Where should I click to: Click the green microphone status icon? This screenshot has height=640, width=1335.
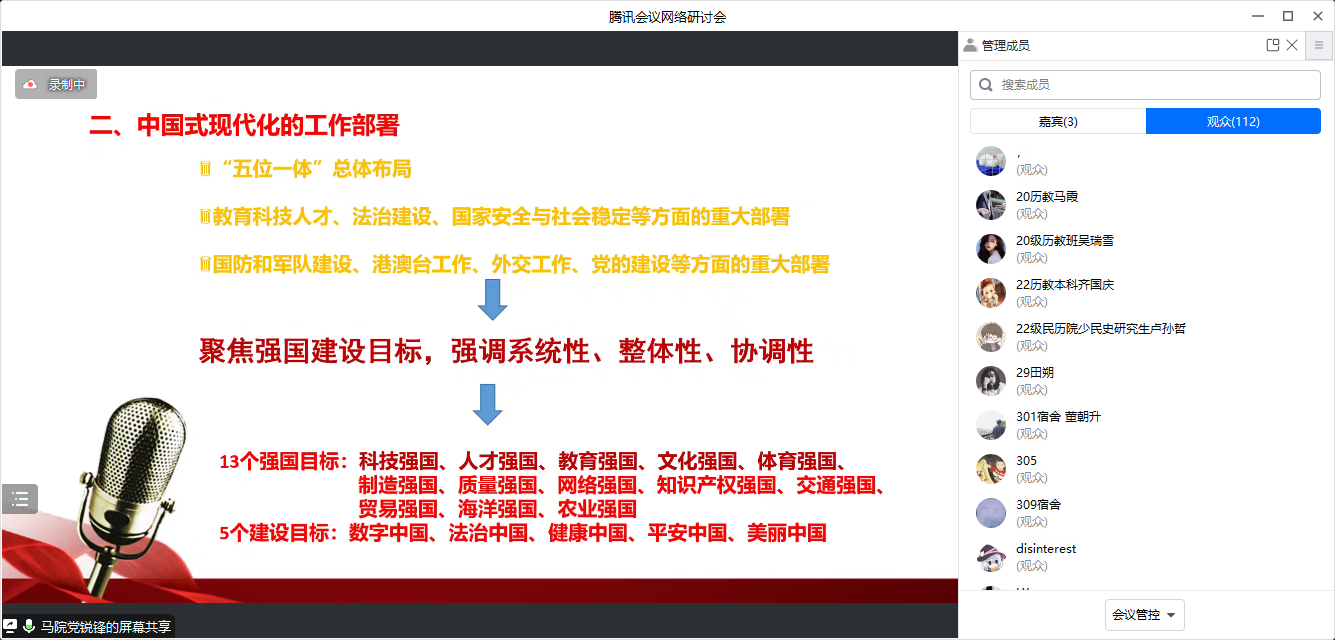point(29,627)
